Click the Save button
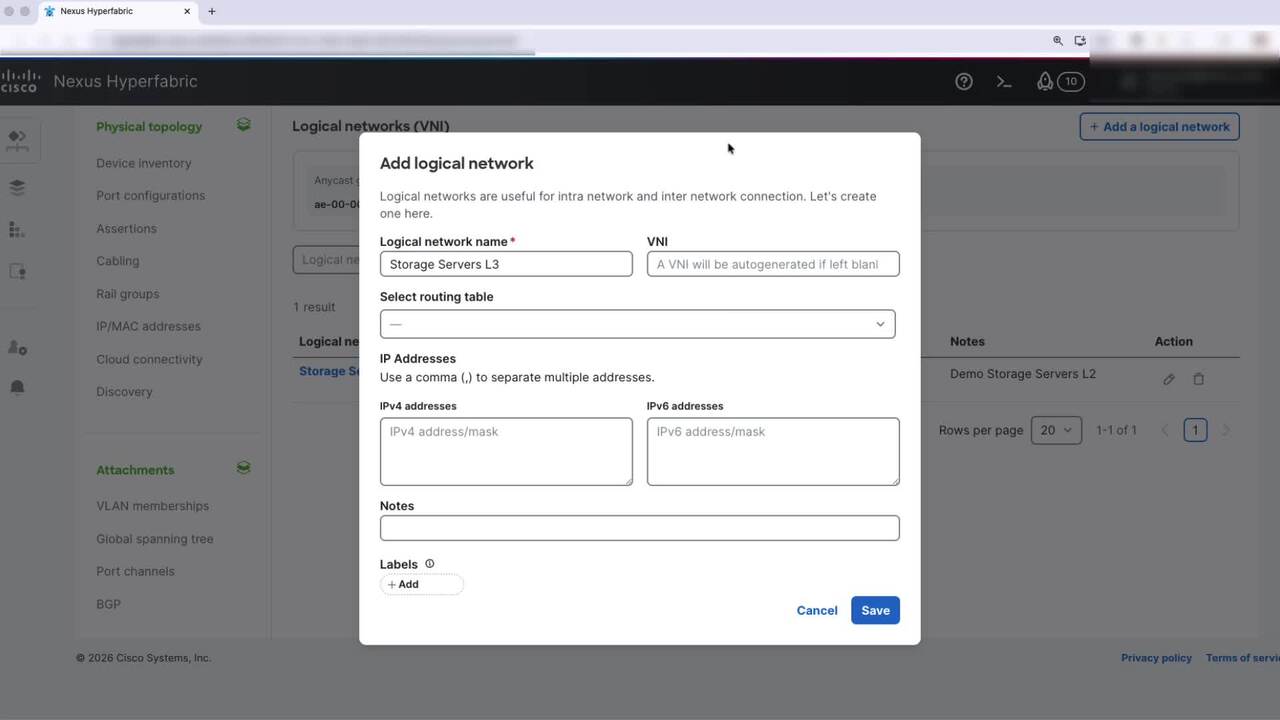 point(875,610)
